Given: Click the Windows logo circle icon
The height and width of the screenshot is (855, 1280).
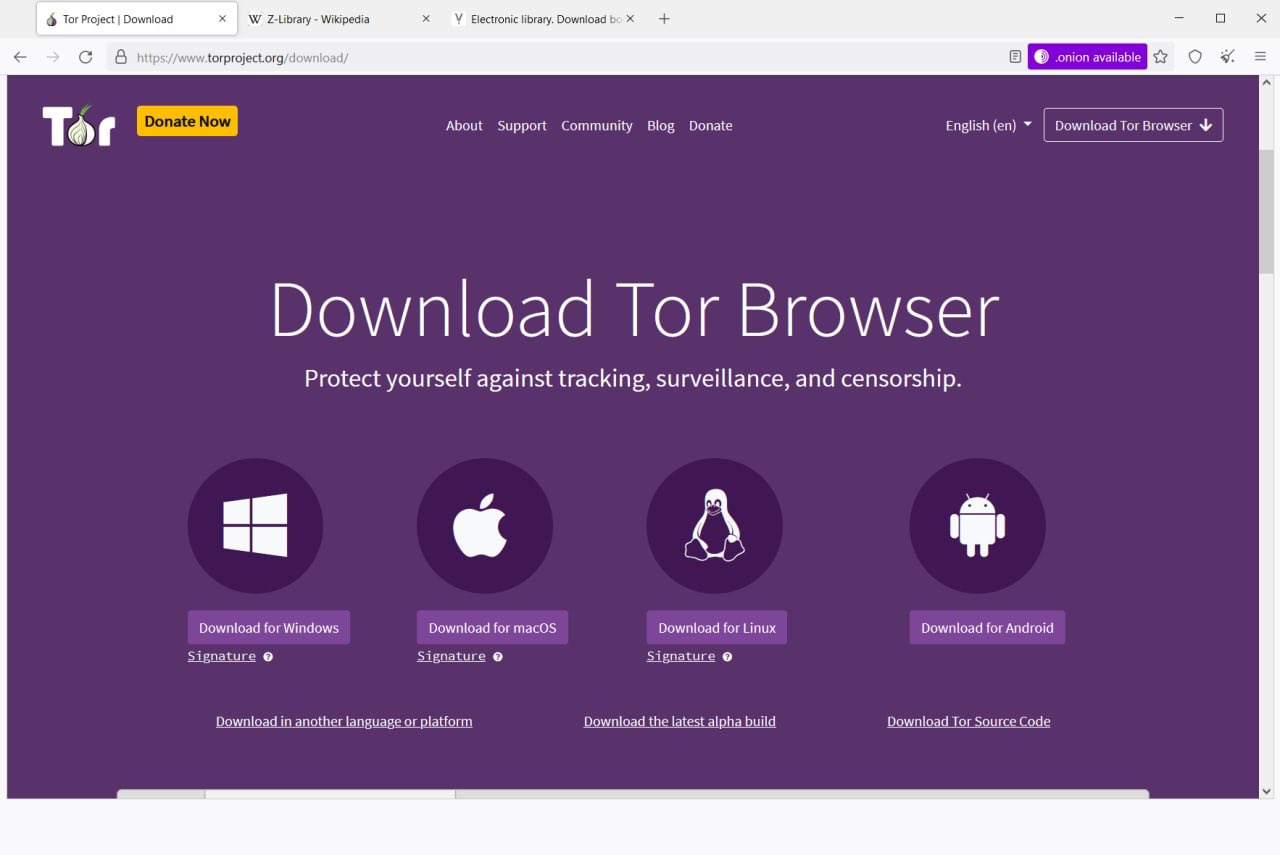Looking at the screenshot, I should point(255,525).
